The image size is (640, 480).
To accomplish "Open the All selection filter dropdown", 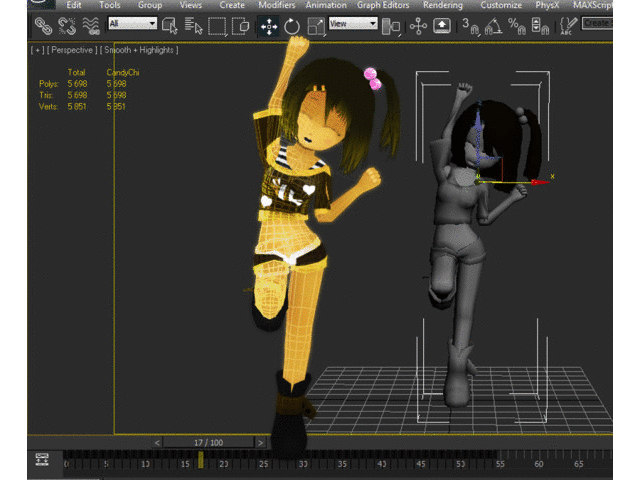I will [132, 23].
